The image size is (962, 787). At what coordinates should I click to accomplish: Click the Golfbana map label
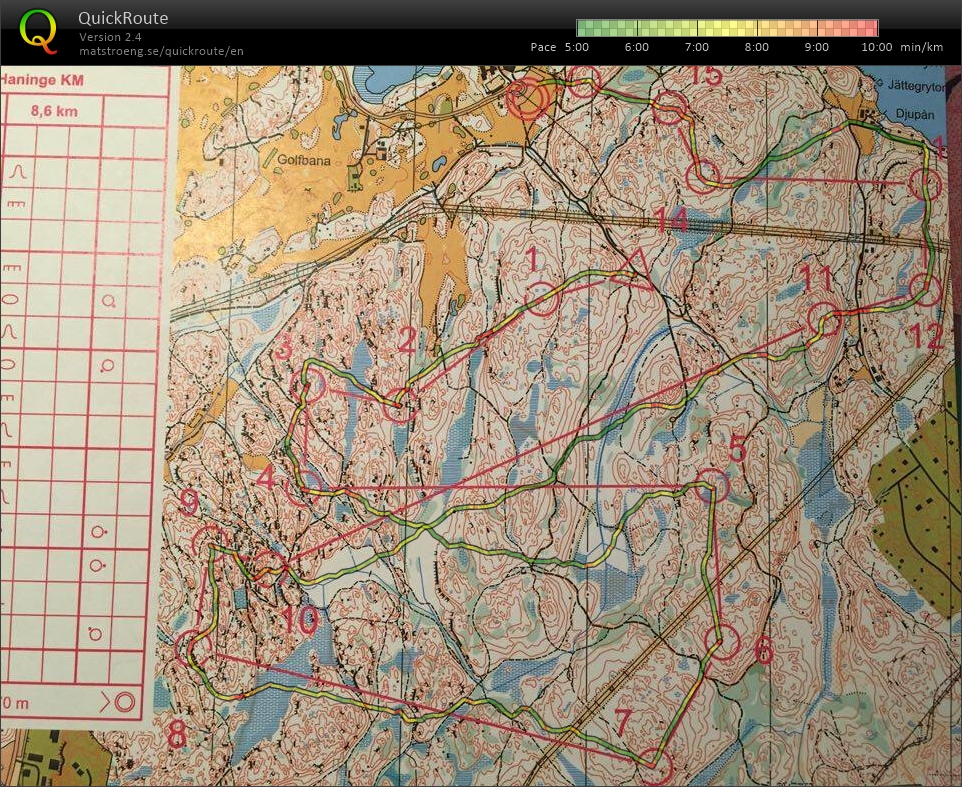pyautogui.click(x=304, y=160)
